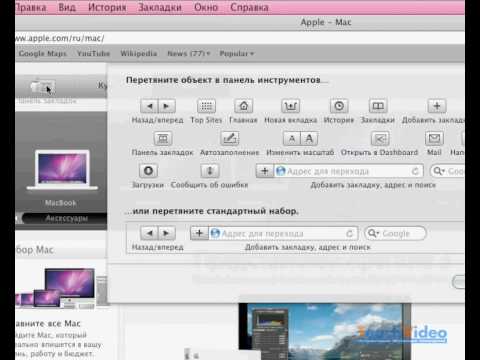Image resolution: width=480 pixels, height=360 pixels.
Task: Select the Открыть в Dashboard scissors icon
Action: [380, 138]
